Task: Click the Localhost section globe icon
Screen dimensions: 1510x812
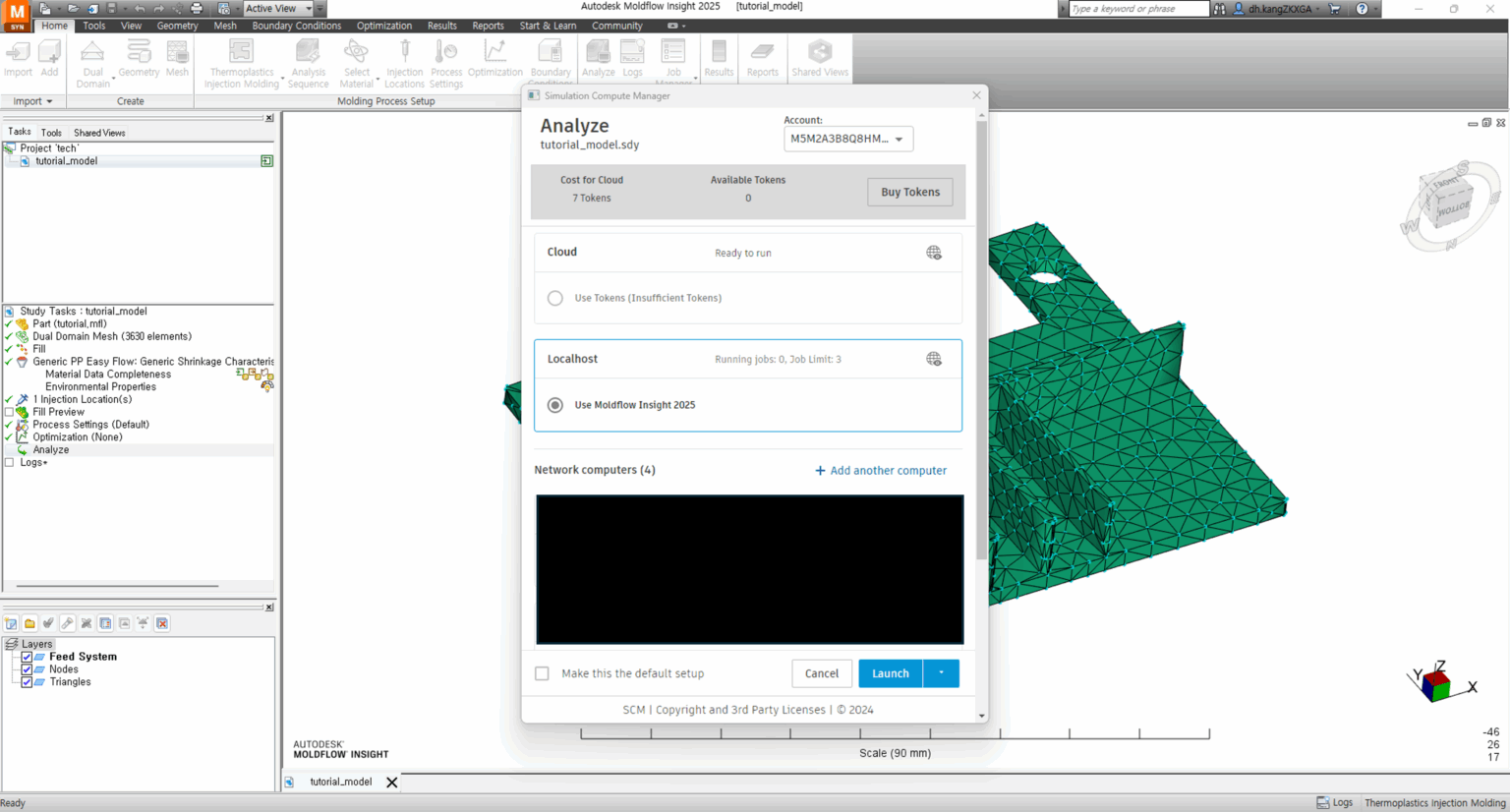Action: pyautogui.click(x=934, y=359)
